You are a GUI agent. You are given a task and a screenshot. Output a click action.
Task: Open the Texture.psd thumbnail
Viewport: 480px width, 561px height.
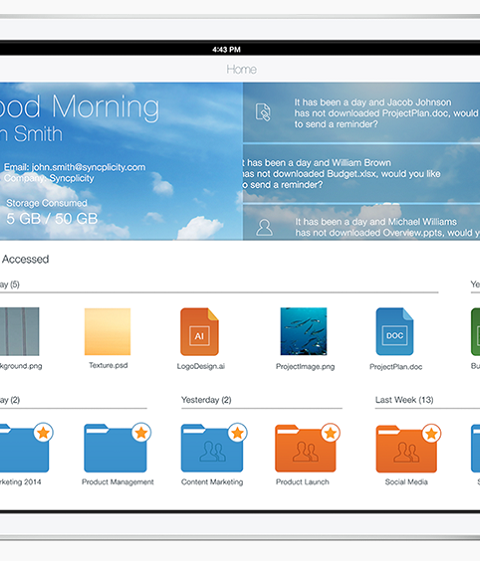coord(108,332)
